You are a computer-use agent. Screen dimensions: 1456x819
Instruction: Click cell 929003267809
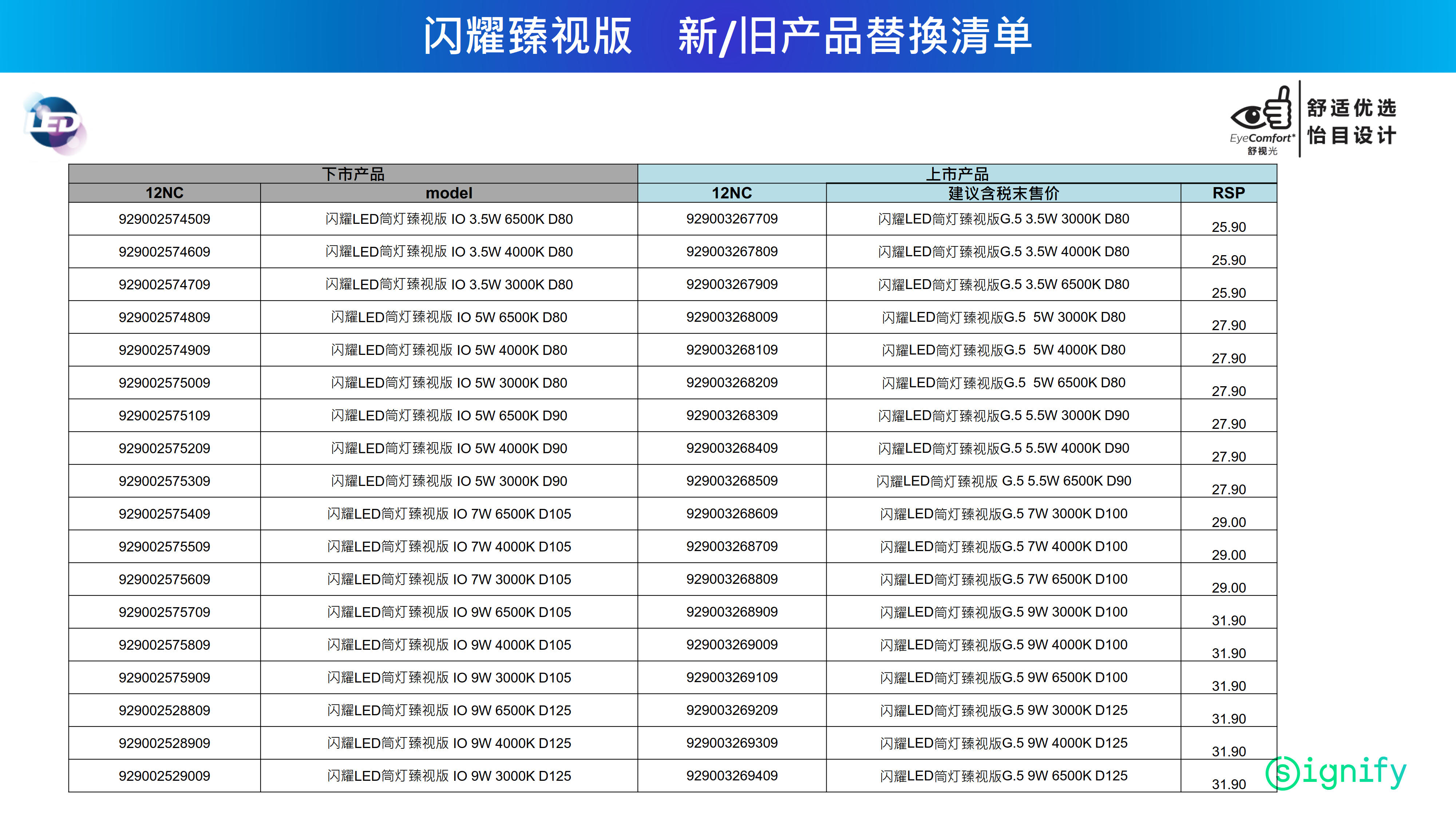(732, 252)
